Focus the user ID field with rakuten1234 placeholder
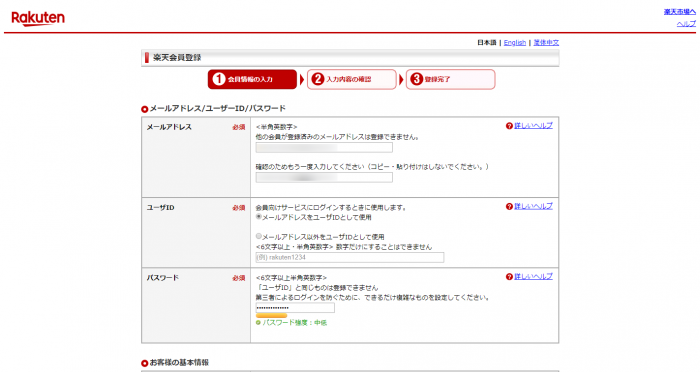Image resolution: width=700 pixels, height=372 pixels. point(350,257)
